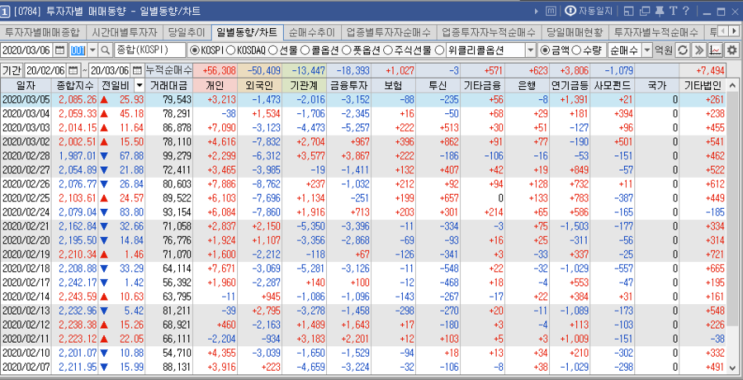
Task: Switch to the 당일추이 tab
Action: (x=187, y=32)
